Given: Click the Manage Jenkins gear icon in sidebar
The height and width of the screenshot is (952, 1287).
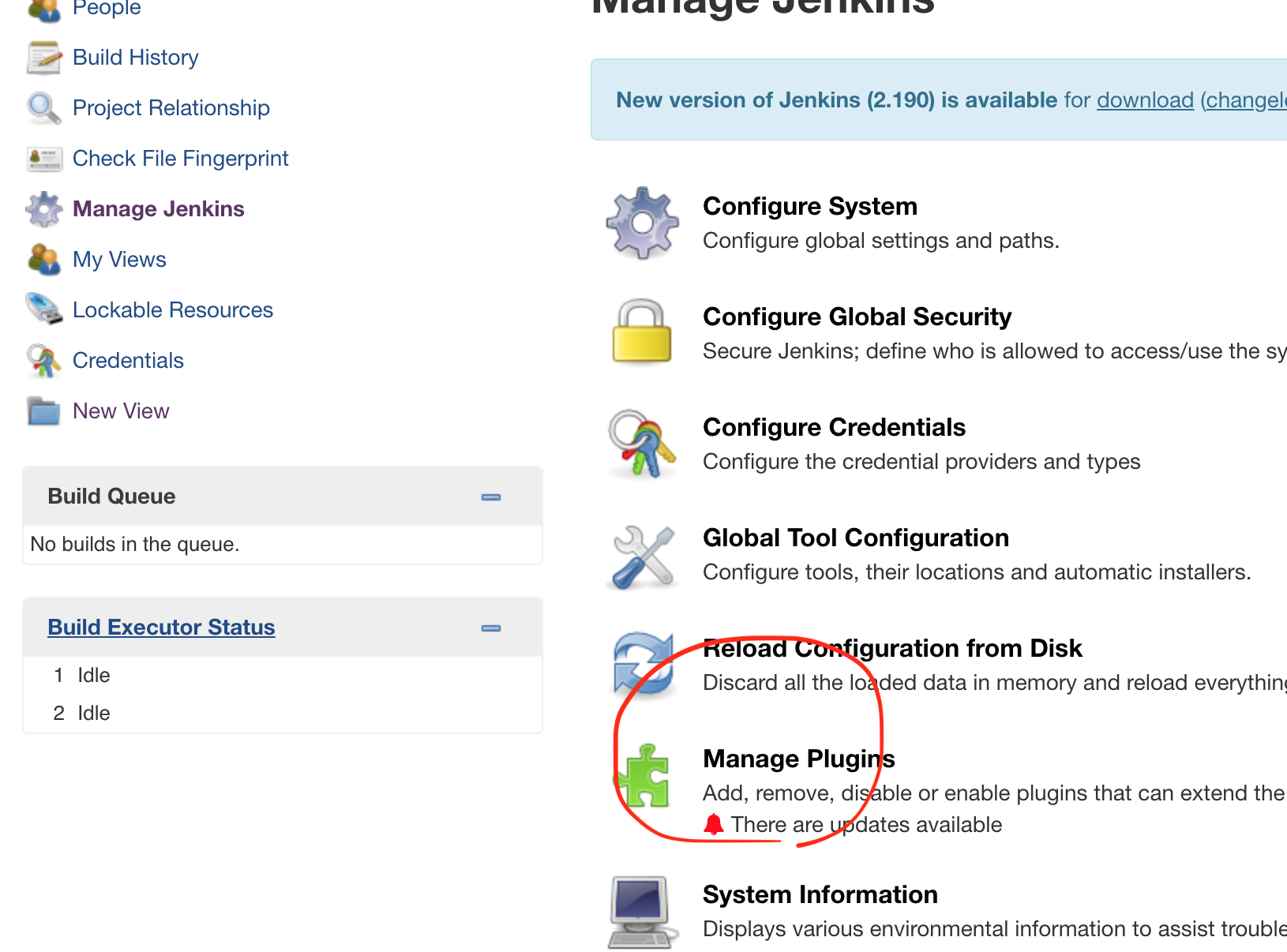Looking at the screenshot, I should point(44,209).
